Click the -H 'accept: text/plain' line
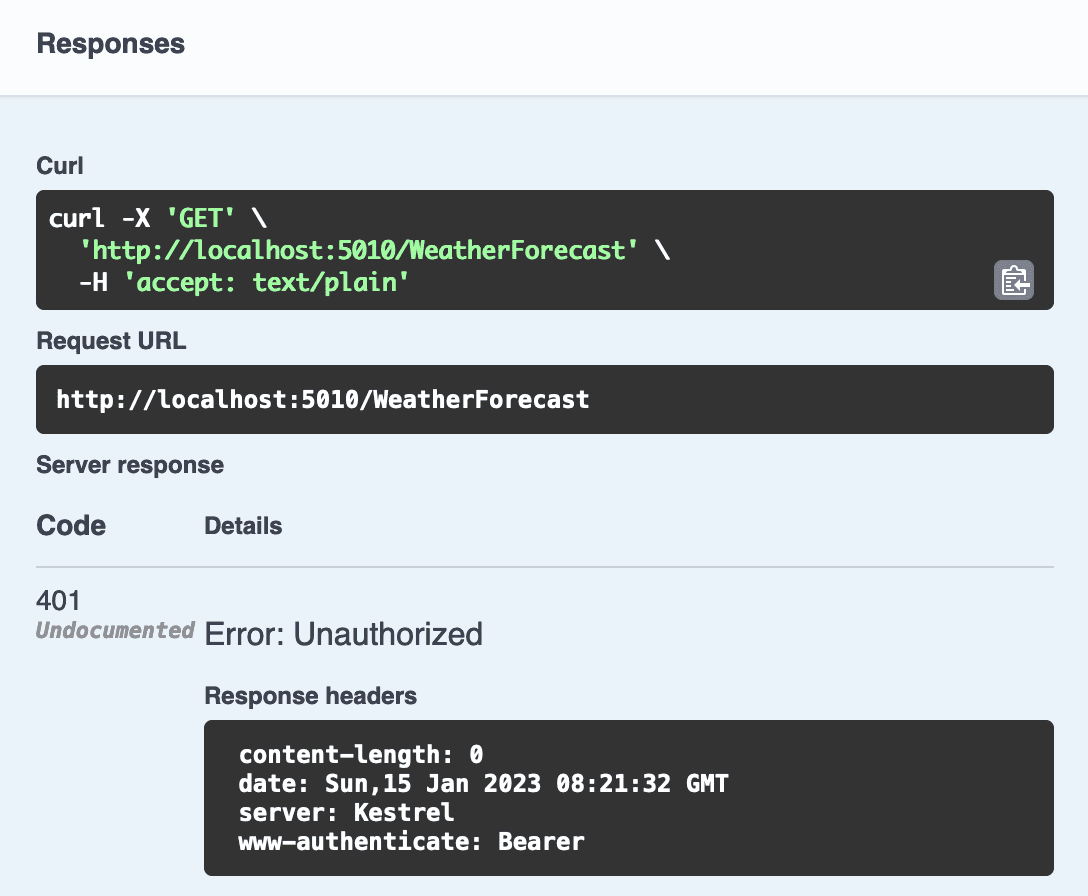 click(244, 282)
